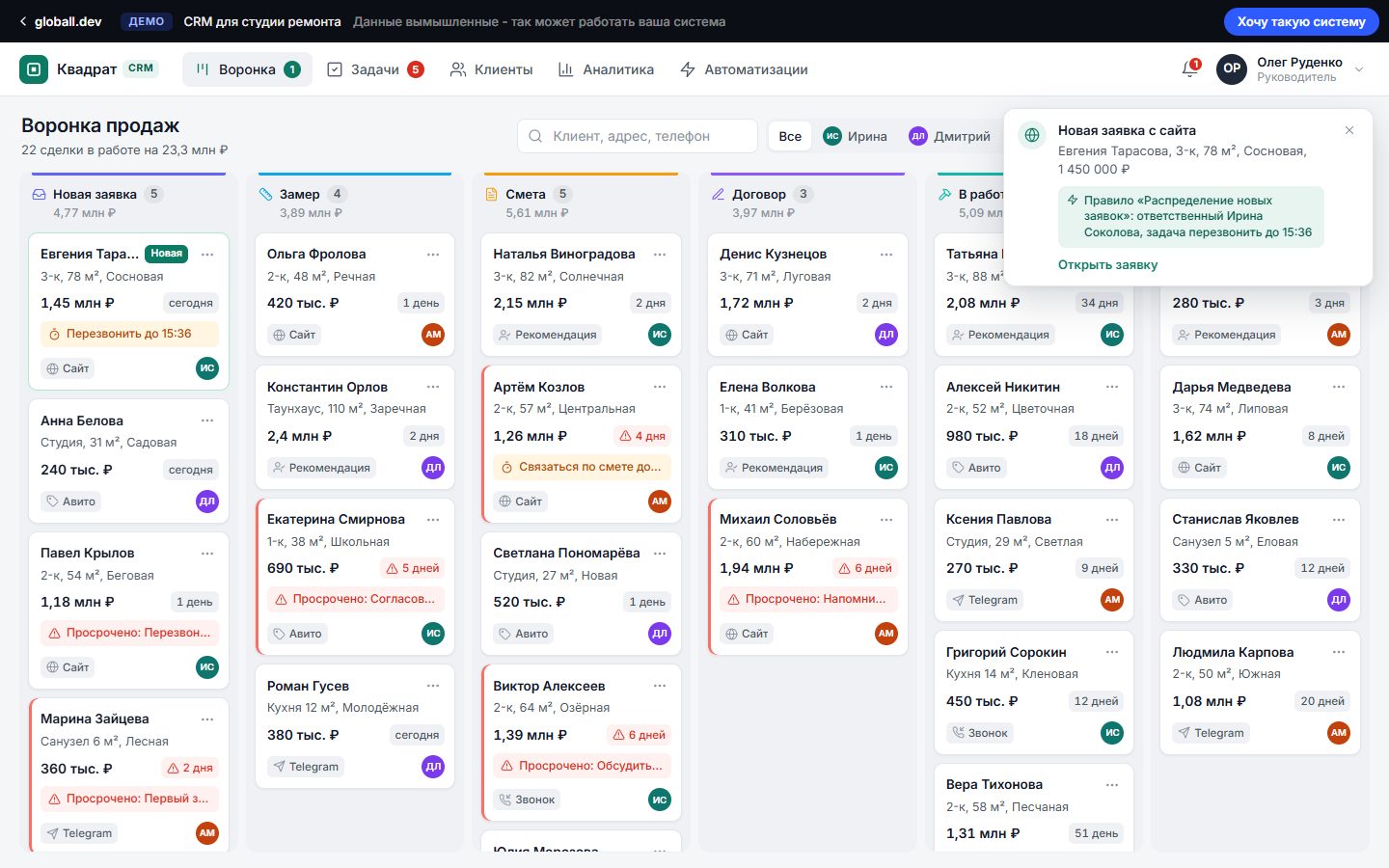Image resolution: width=1389 pixels, height=868 pixels.
Task: Click Договор column pen icon
Action: (719, 194)
